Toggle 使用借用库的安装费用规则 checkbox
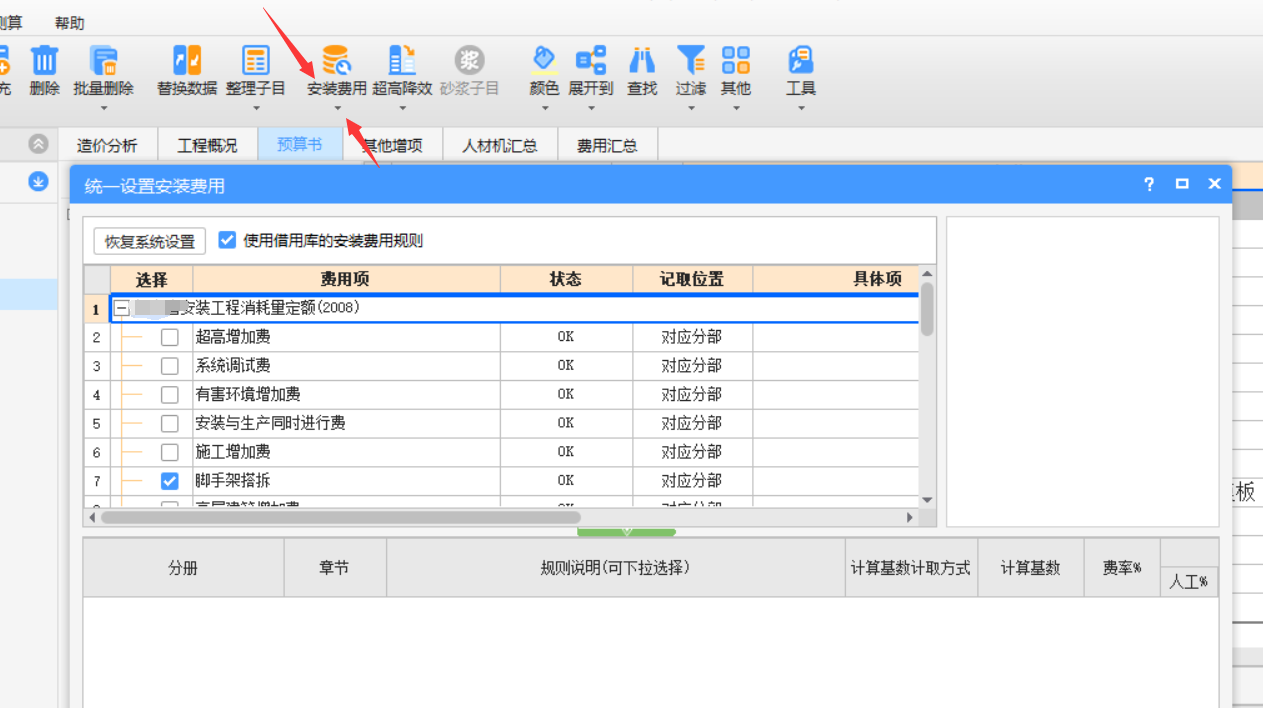 tap(227, 240)
